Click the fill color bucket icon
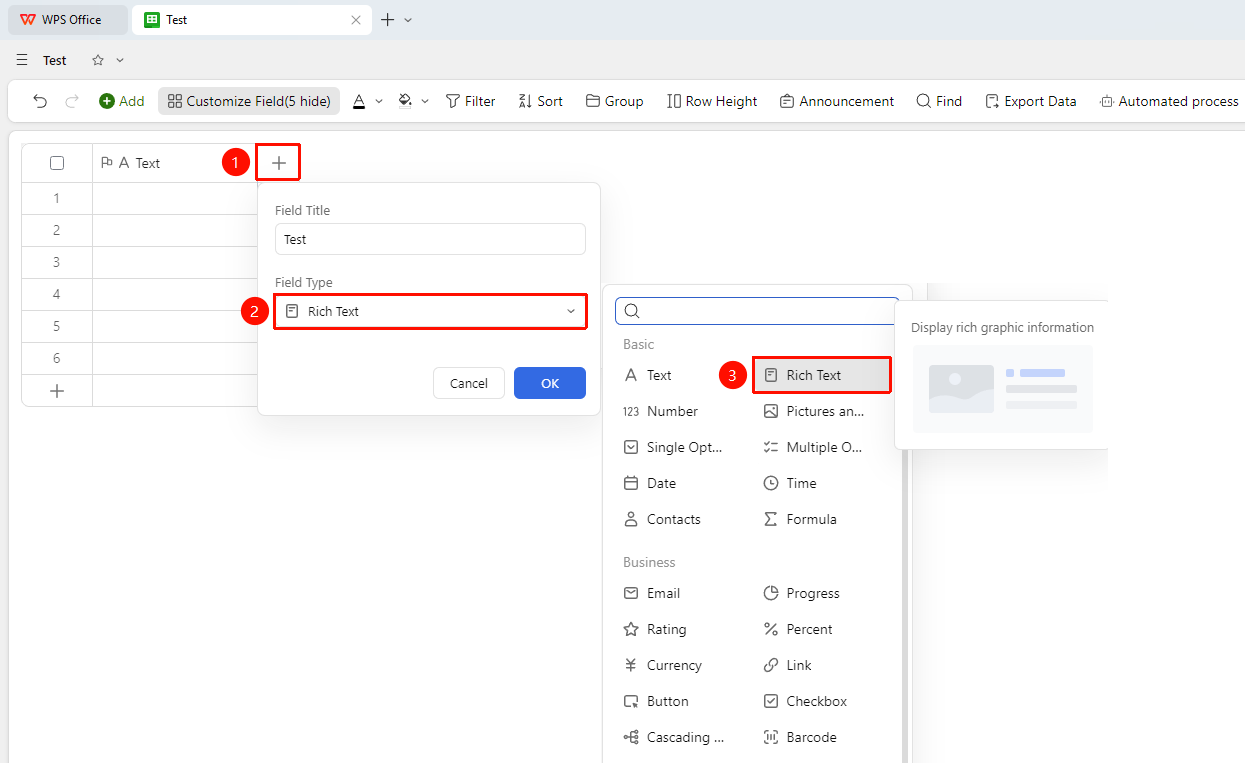Screen dimensions: 1245x763 click(405, 101)
